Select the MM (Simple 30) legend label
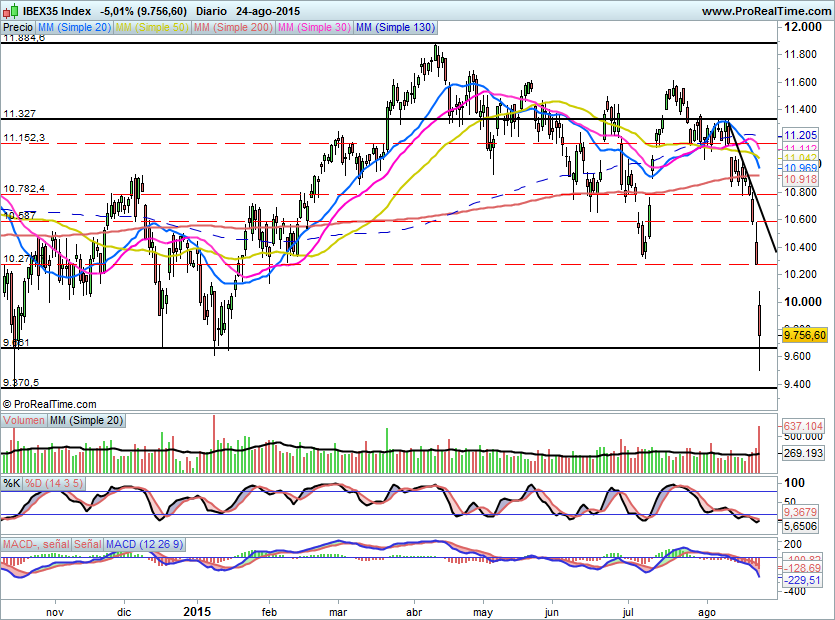This screenshot has width=835, height=620. coord(314,27)
